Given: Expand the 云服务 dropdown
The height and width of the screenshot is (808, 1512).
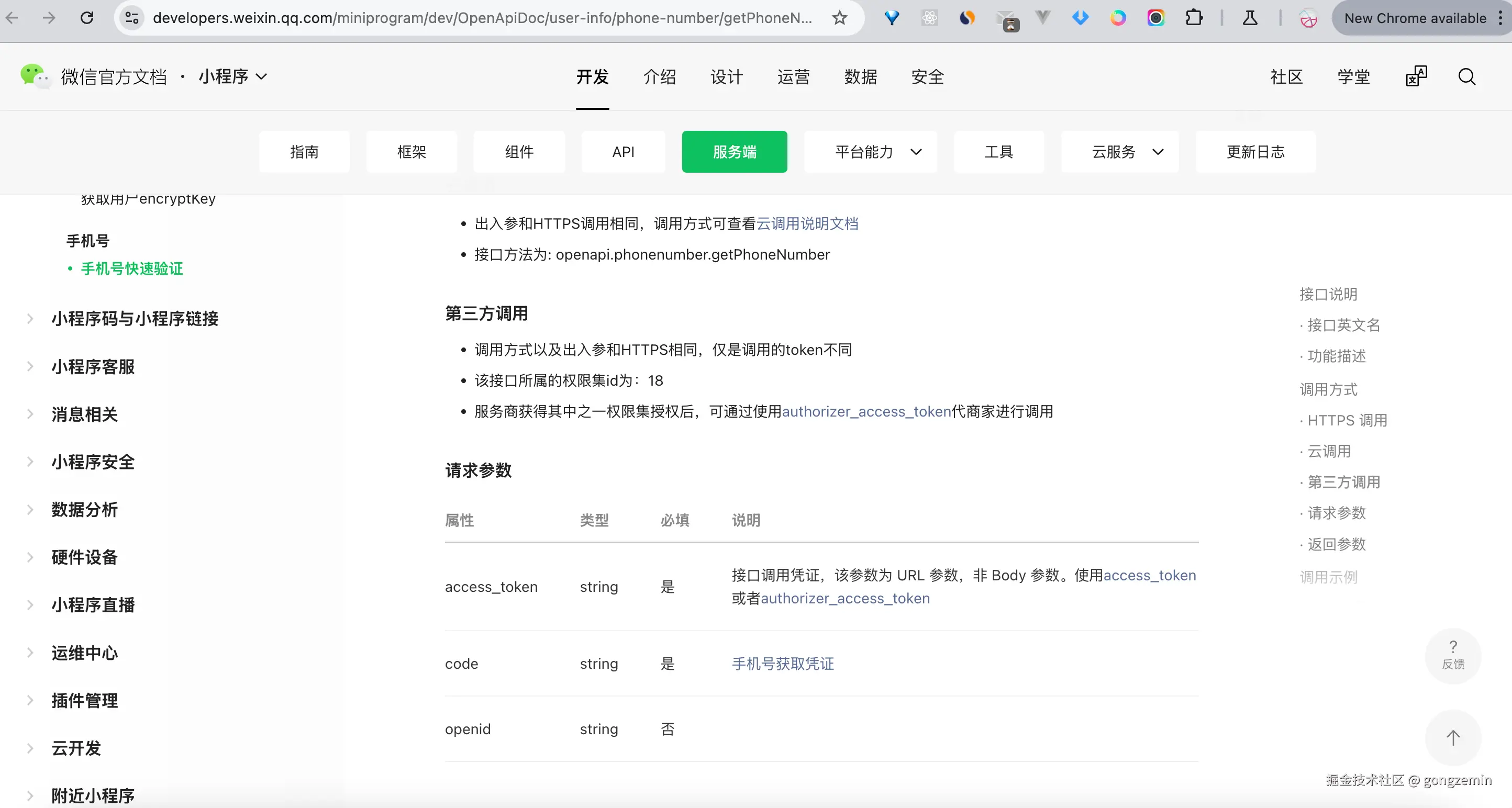Looking at the screenshot, I should click(x=1119, y=152).
